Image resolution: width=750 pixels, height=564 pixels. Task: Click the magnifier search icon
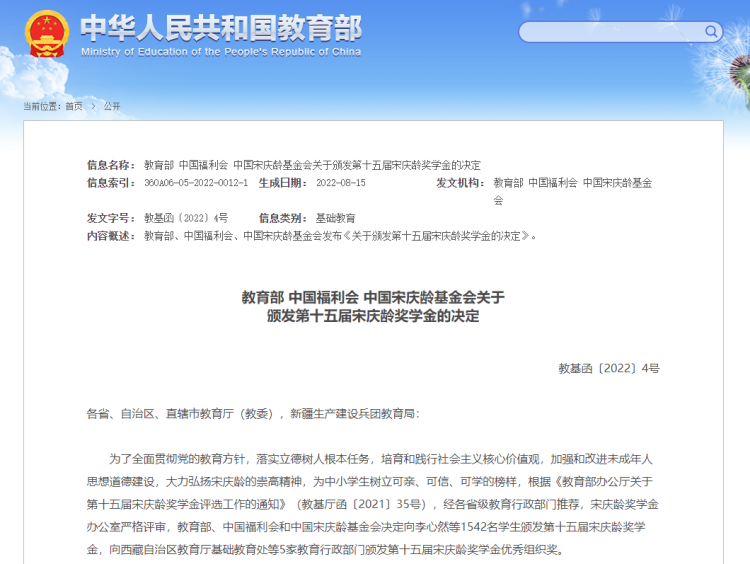point(713,32)
